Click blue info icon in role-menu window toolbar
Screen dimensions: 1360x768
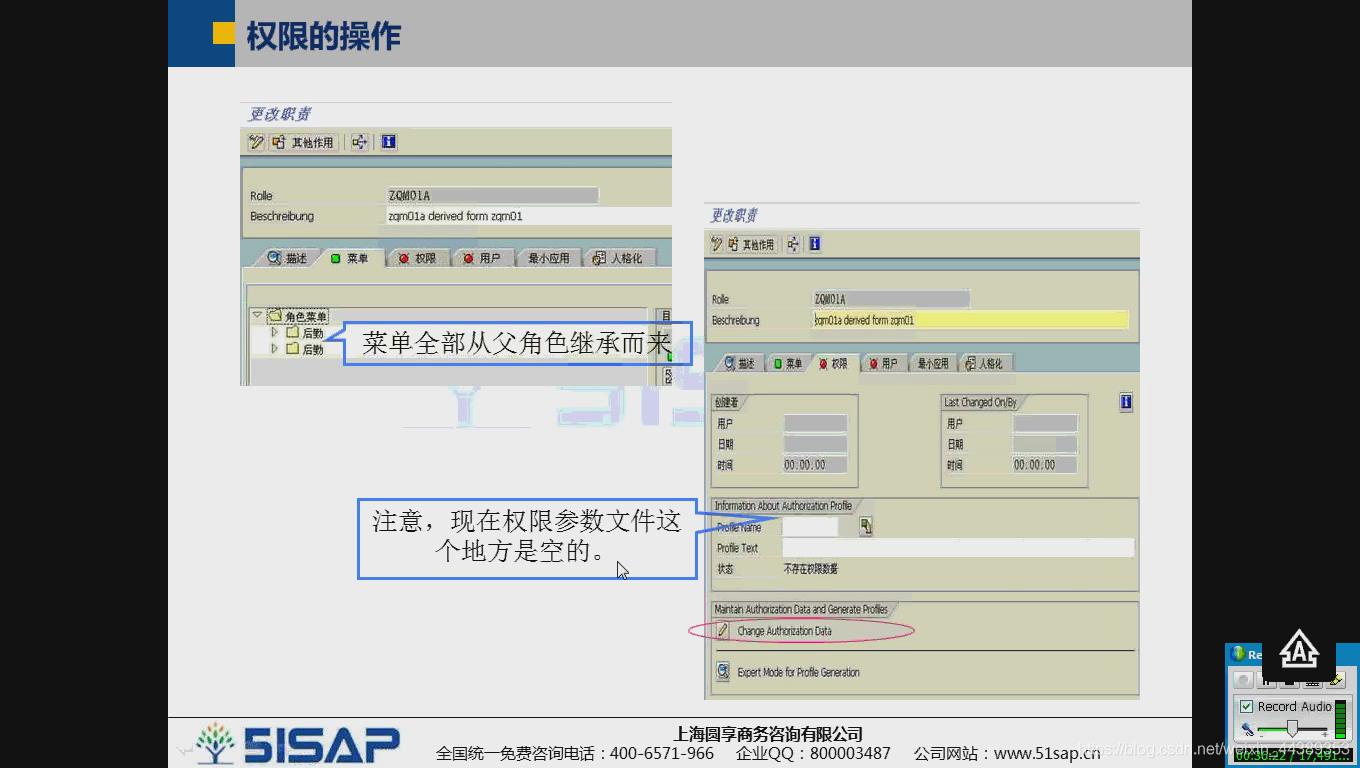(x=389, y=142)
